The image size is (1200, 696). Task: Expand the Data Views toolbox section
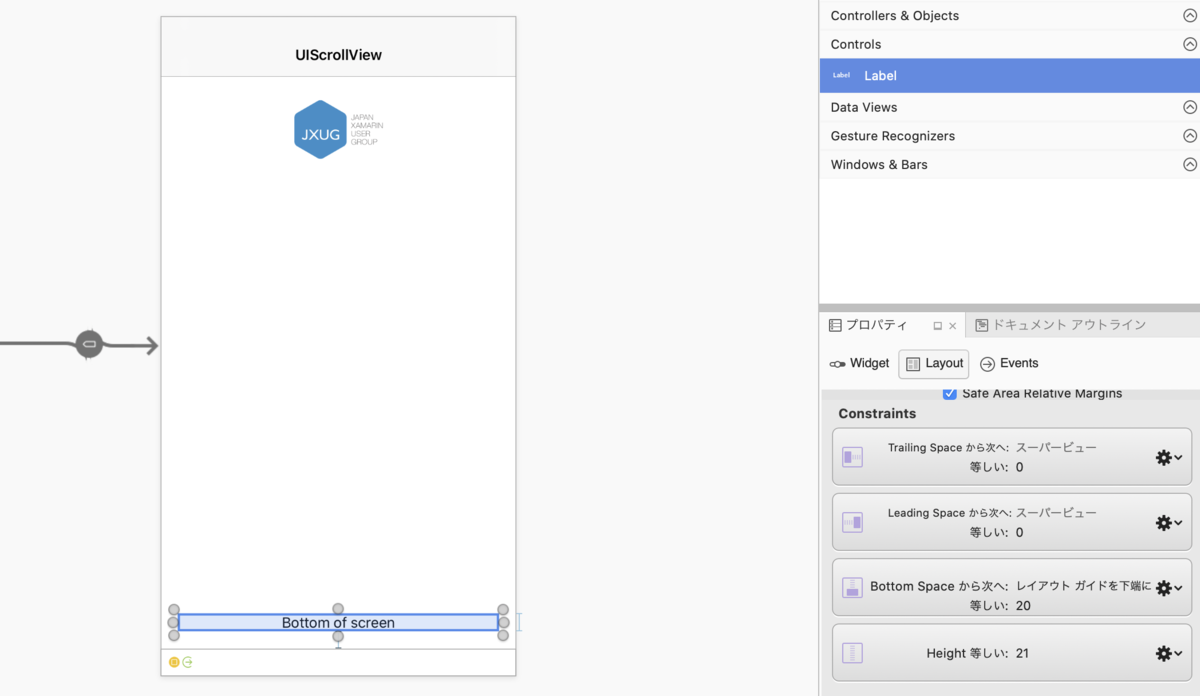(x=1190, y=107)
